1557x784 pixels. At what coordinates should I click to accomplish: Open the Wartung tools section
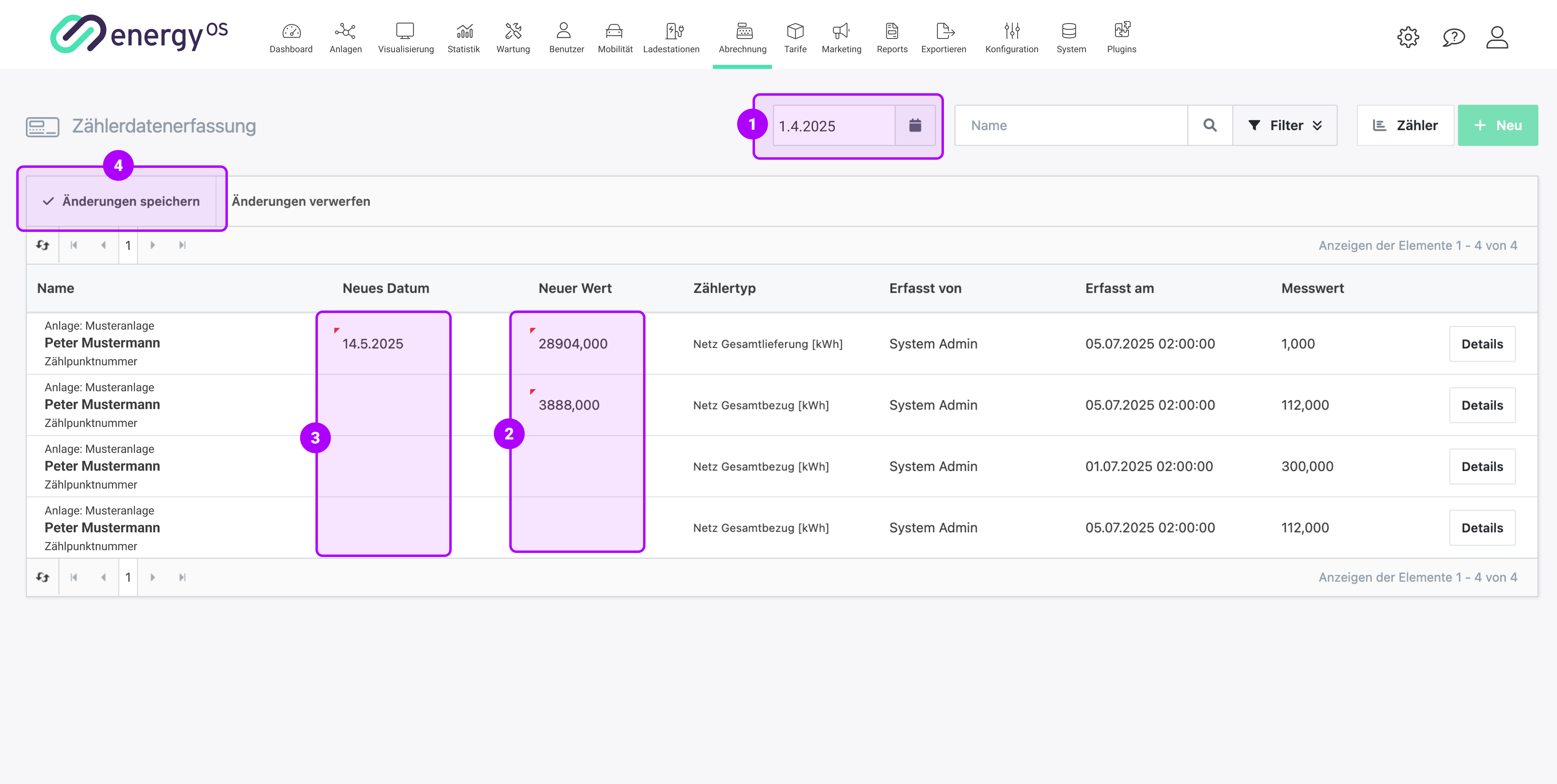(x=513, y=37)
